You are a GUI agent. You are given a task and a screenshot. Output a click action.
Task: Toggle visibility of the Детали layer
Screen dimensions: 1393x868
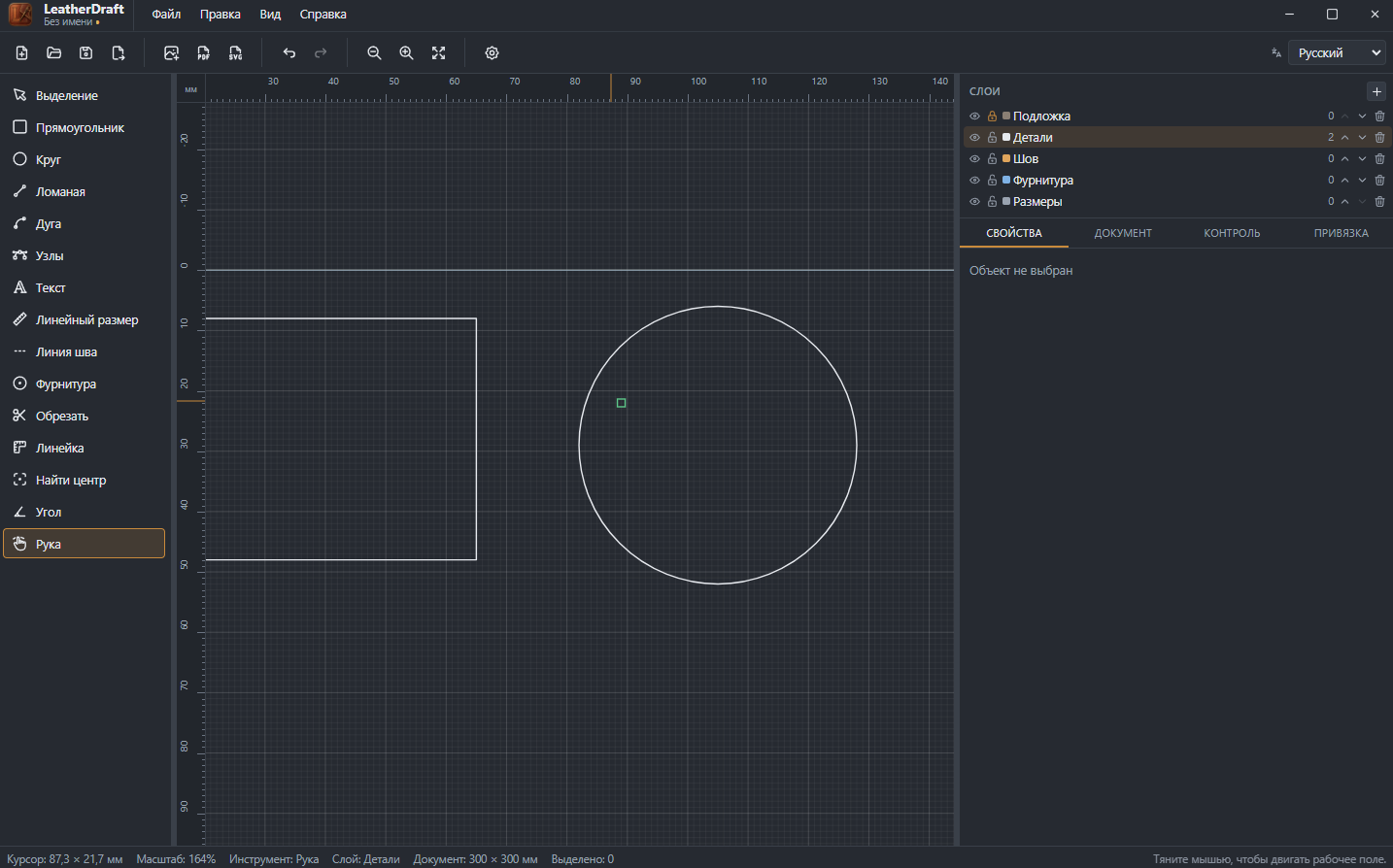pos(975,138)
